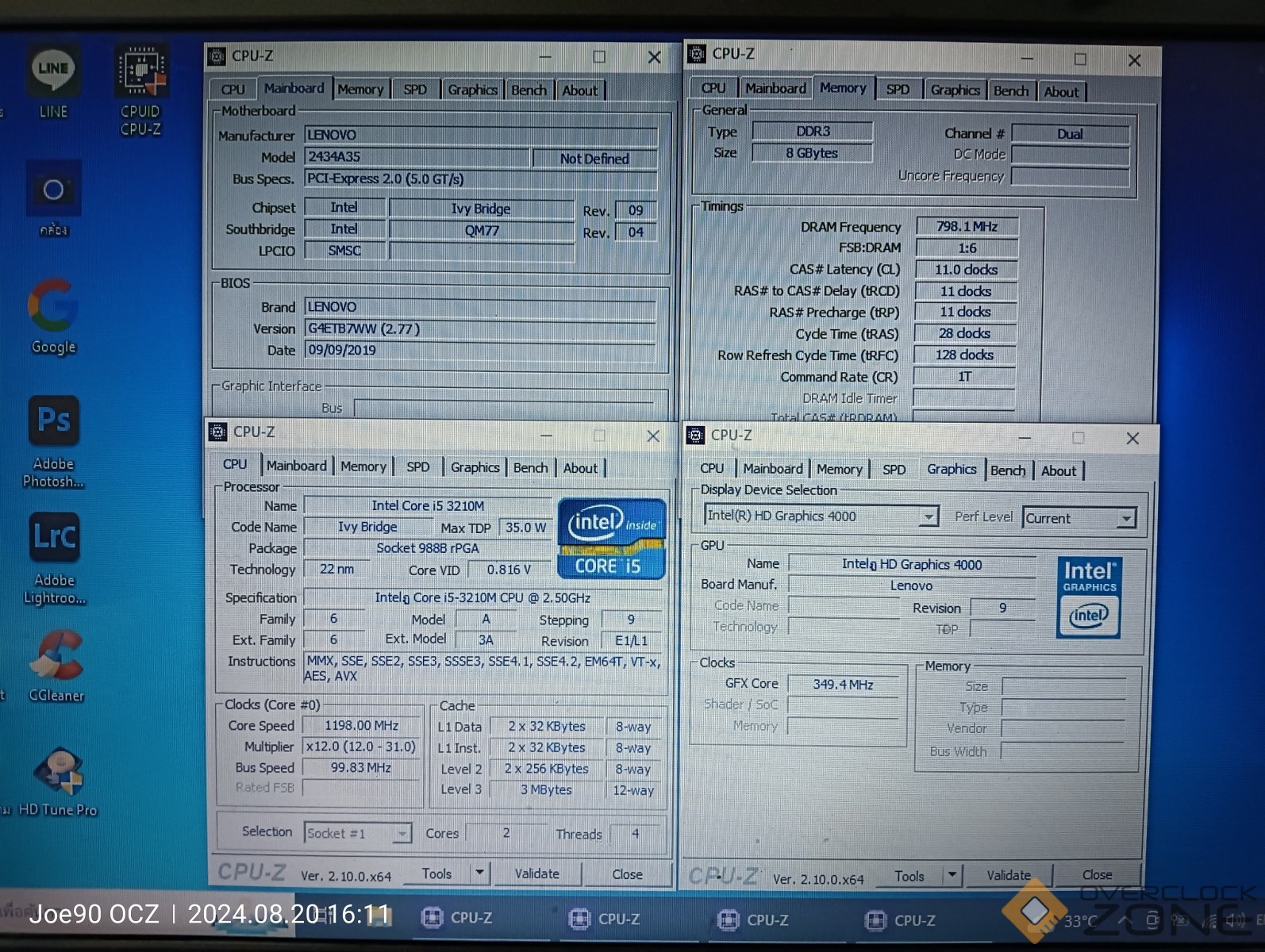Screen dimensions: 1265x952
Task: Launch the Adobe Lightroom desktop icon
Action: pos(54,559)
